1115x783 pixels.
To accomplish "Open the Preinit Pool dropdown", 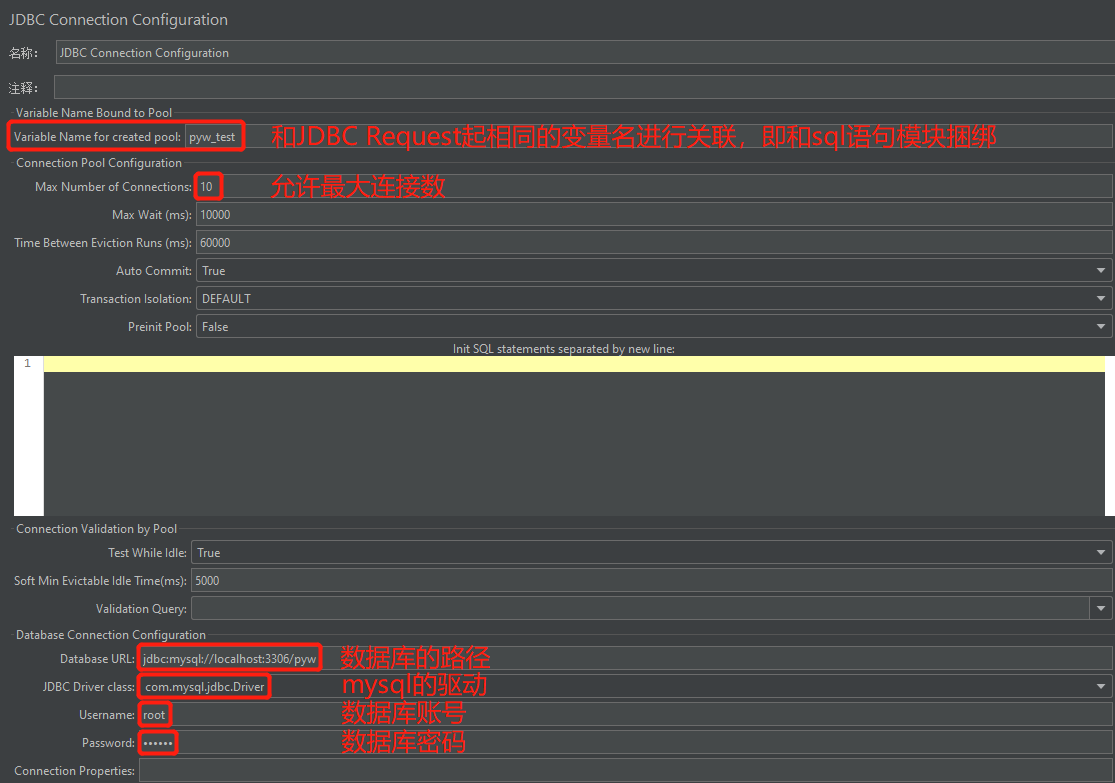I will (x=654, y=326).
